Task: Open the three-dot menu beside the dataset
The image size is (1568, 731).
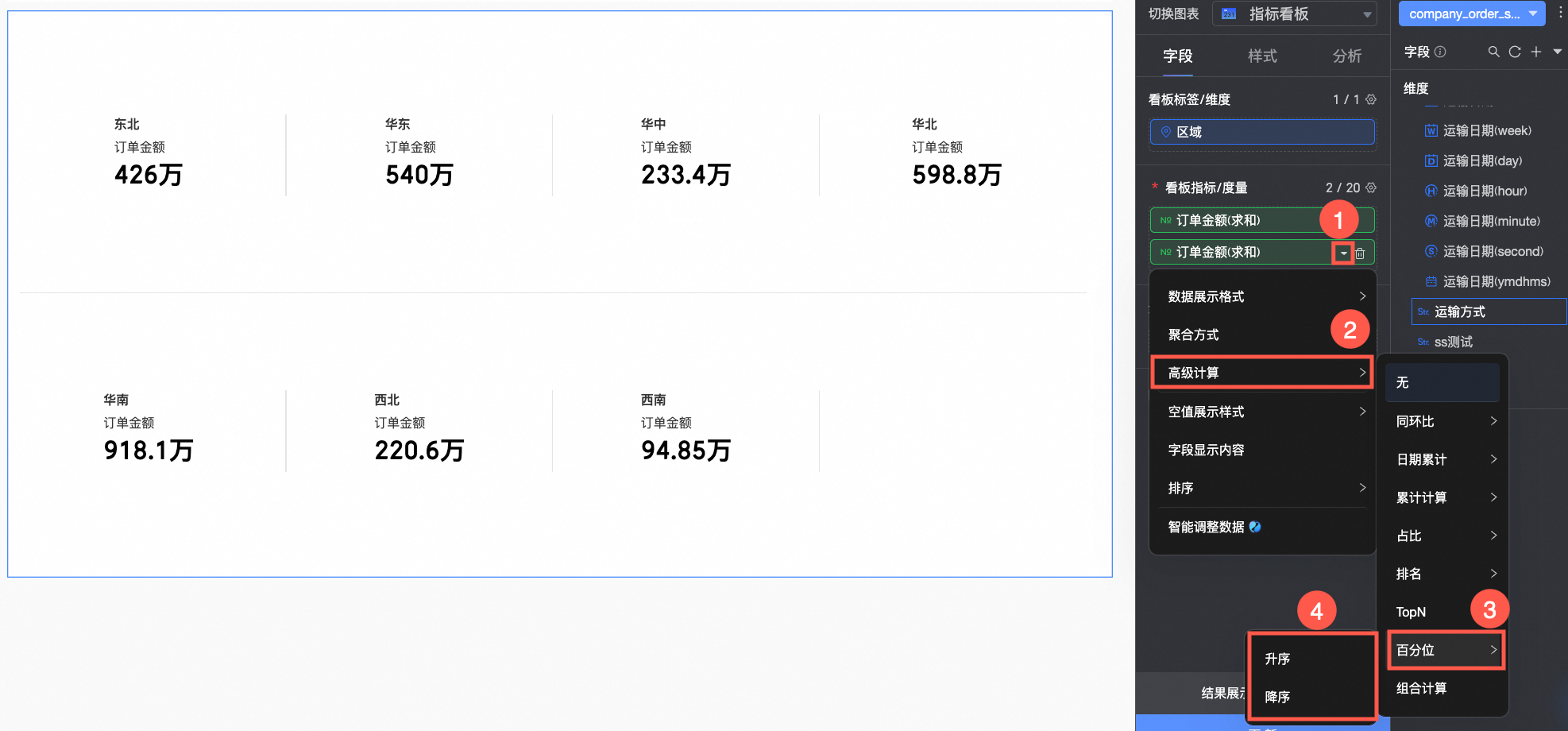Action: pyautogui.click(x=1560, y=14)
